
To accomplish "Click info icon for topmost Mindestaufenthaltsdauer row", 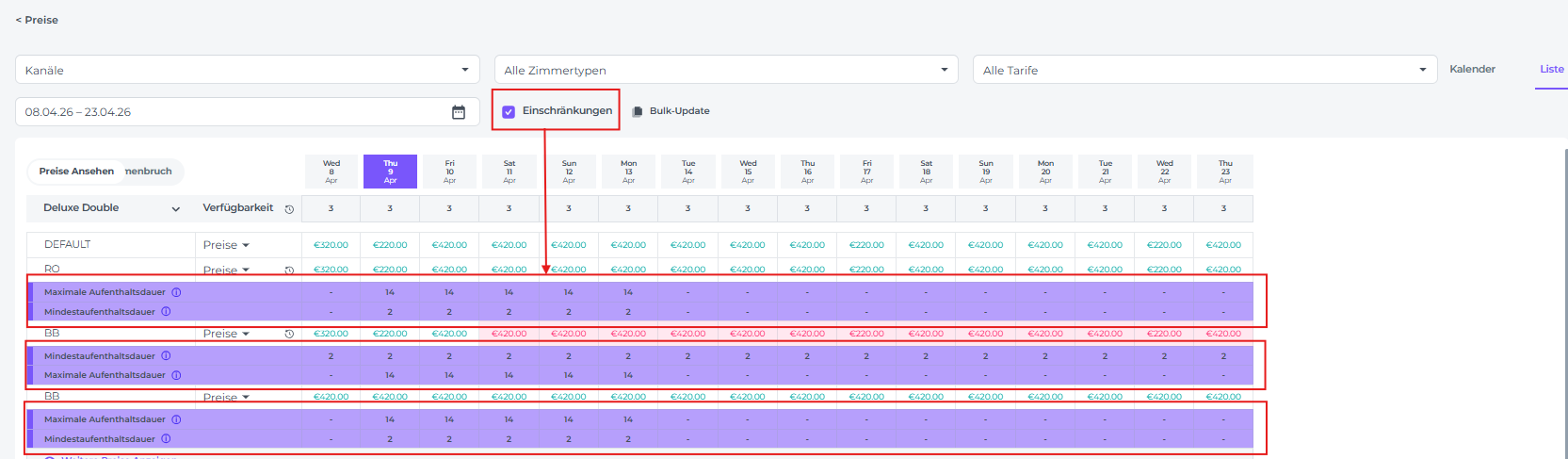I will (x=166, y=312).
